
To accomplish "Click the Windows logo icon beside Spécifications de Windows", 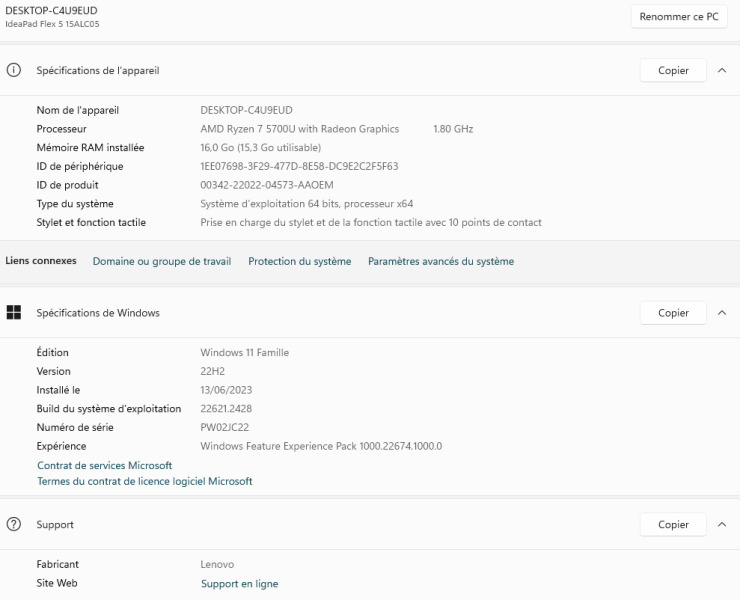I will [14, 313].
